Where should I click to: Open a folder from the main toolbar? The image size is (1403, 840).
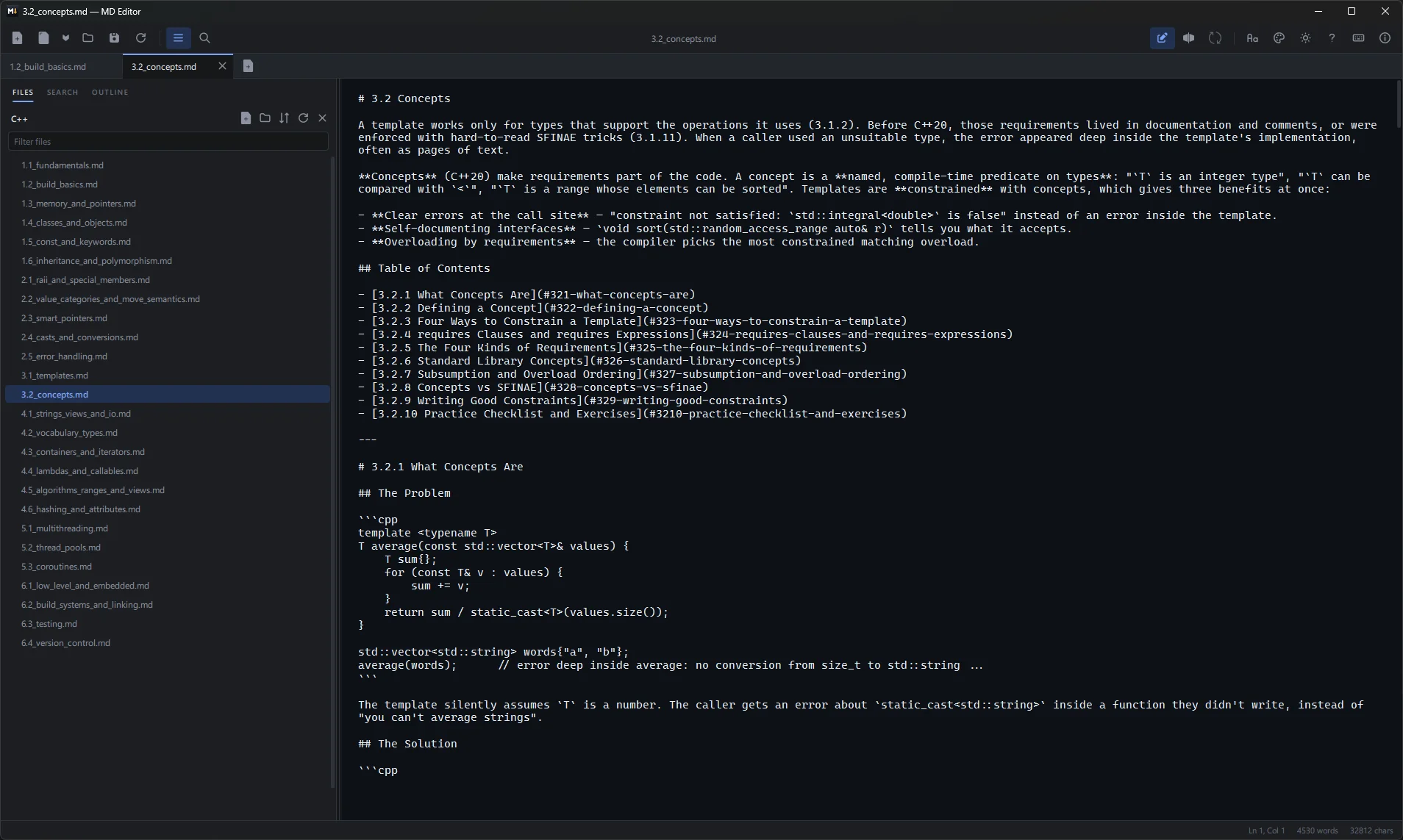point(88,38)
